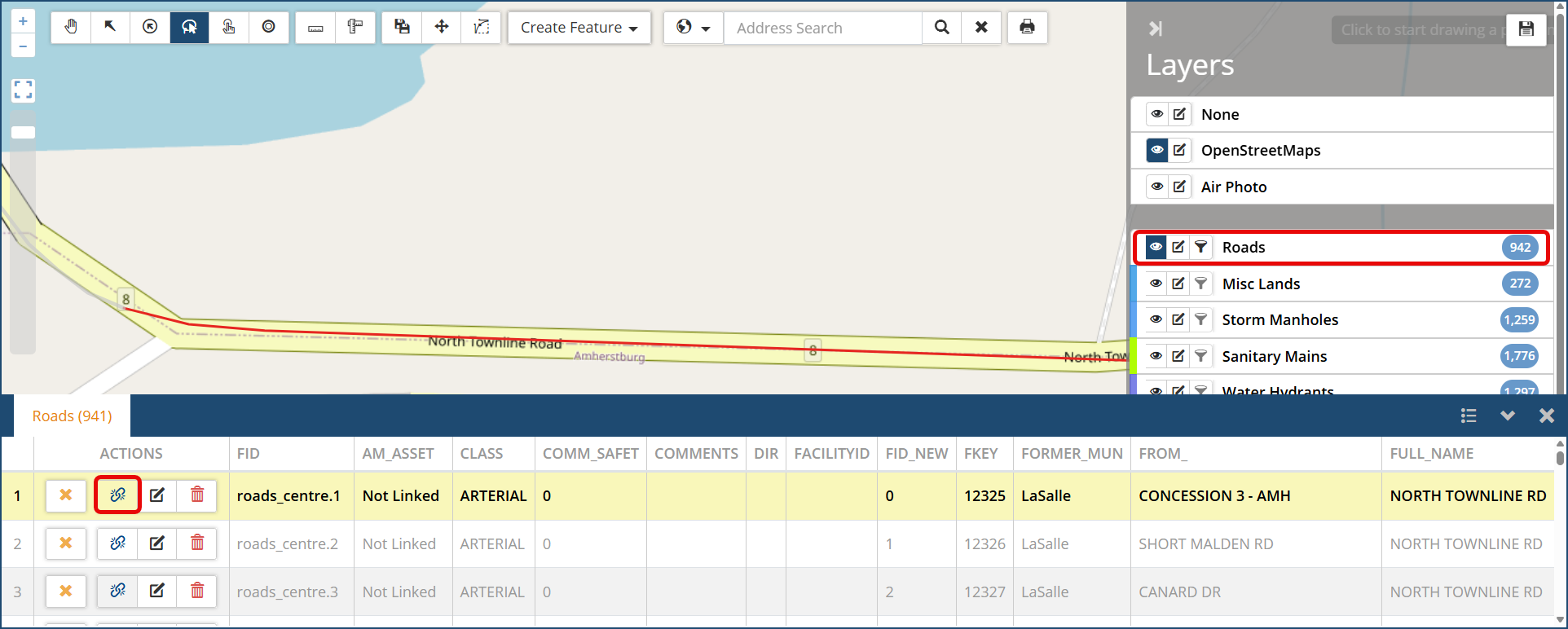Click the Address Search input field
Image resolution: width=1568 pixels, height=629 pixels.
coord(823,28)
